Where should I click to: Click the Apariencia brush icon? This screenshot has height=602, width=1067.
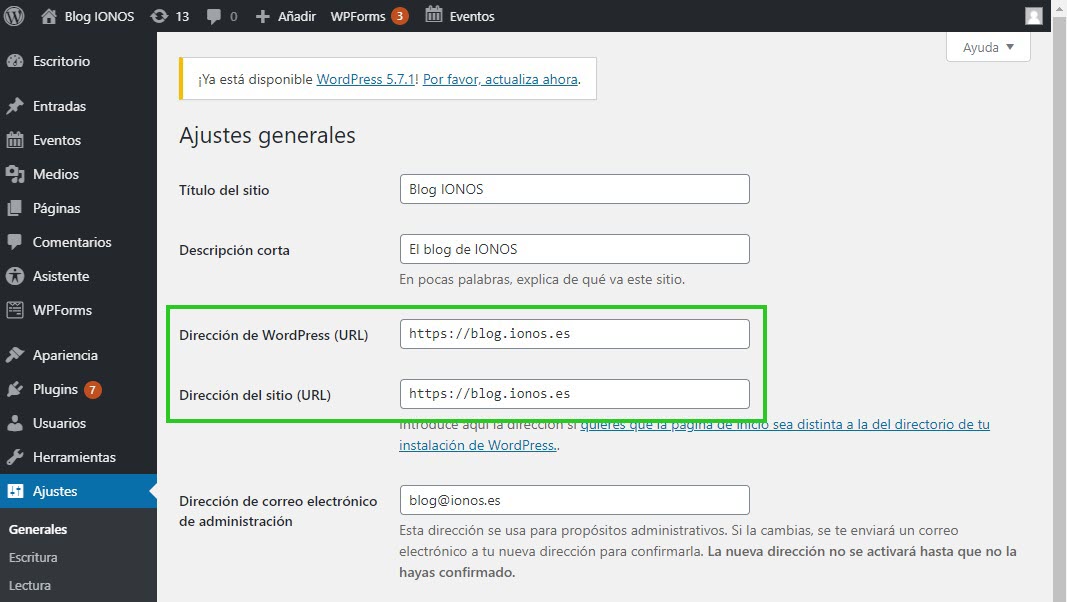coord(14,355)
